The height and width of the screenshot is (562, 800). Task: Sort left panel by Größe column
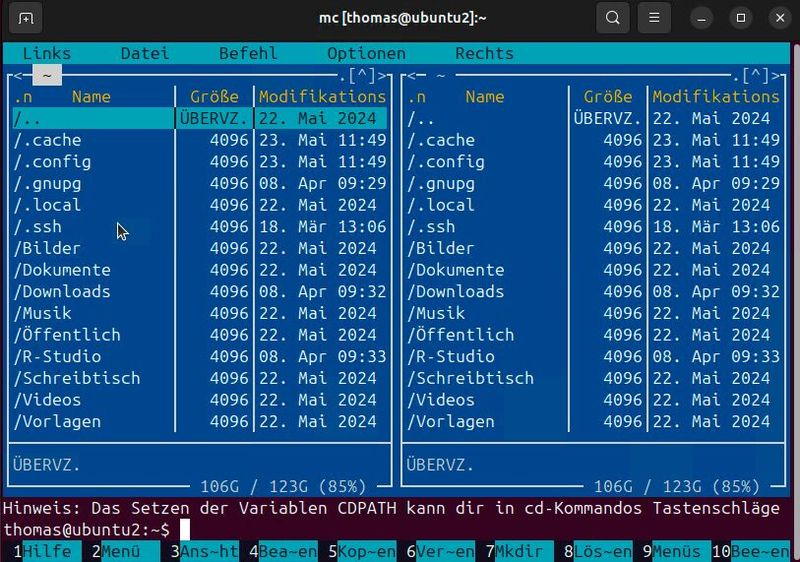(214, 96)
